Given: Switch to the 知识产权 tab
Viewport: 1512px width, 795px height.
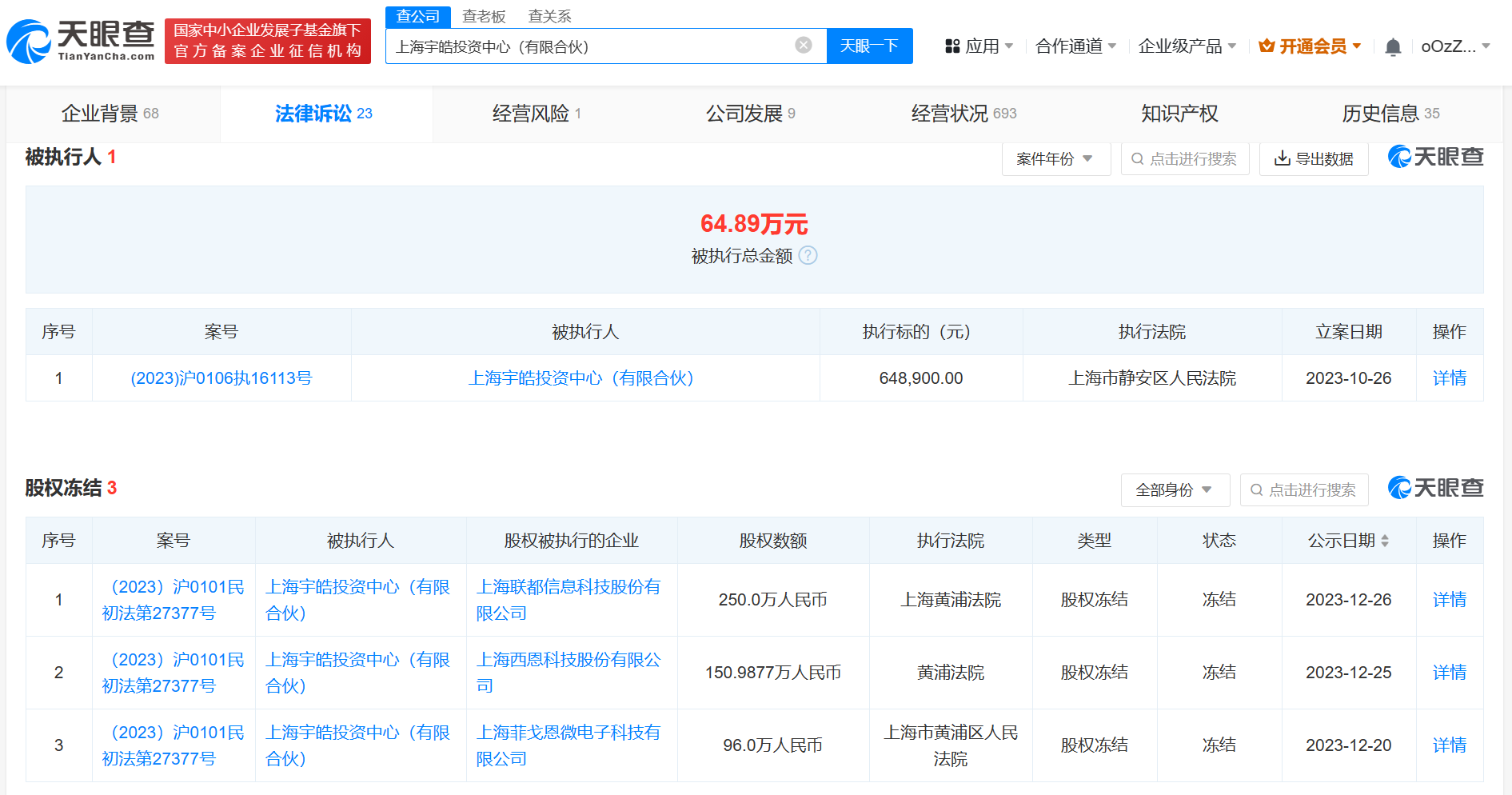Looking at the screenshot, I should [x=1179, y=114].
